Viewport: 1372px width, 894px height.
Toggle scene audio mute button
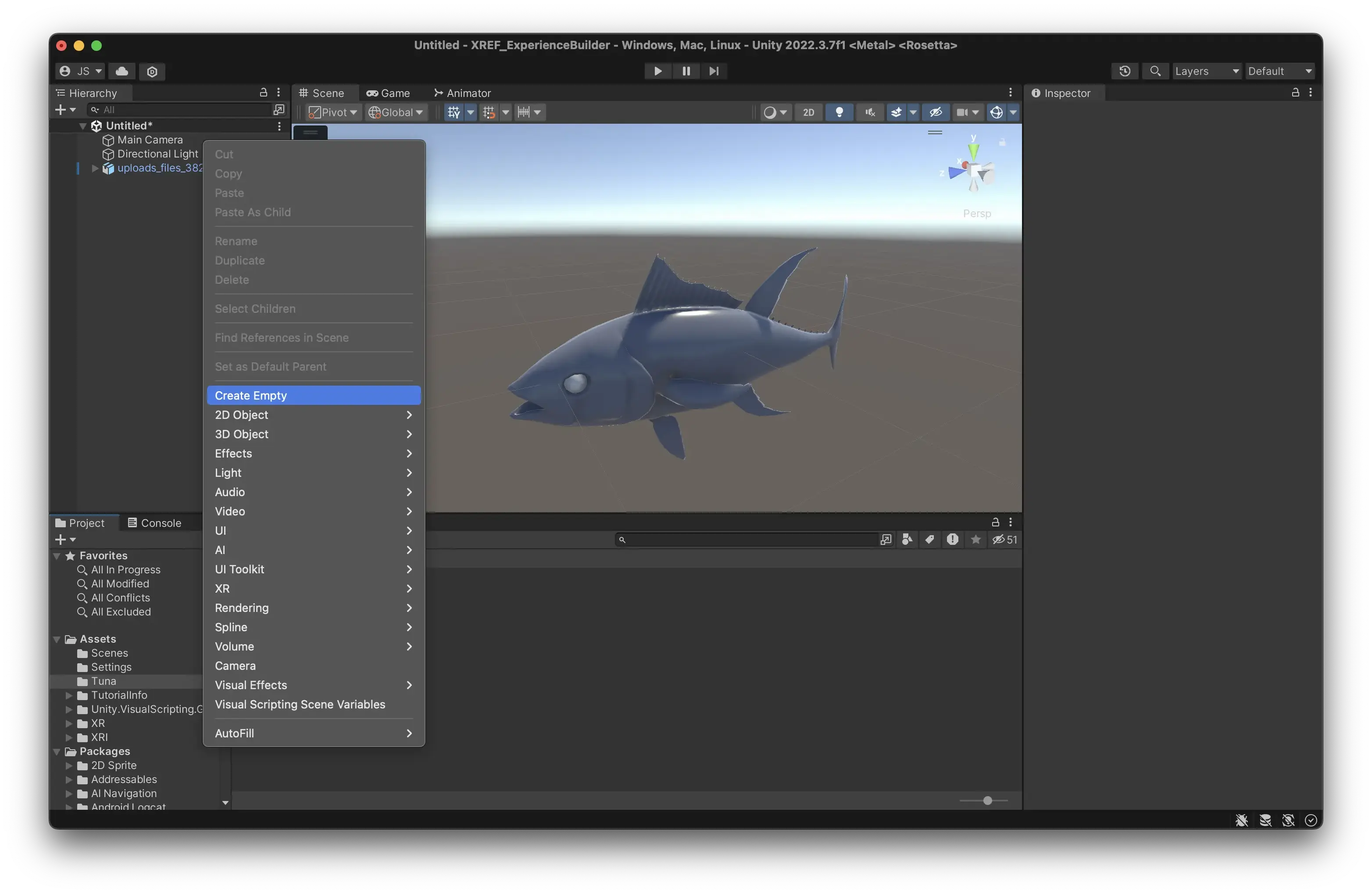pyautogui.click(x=870, y=112)
